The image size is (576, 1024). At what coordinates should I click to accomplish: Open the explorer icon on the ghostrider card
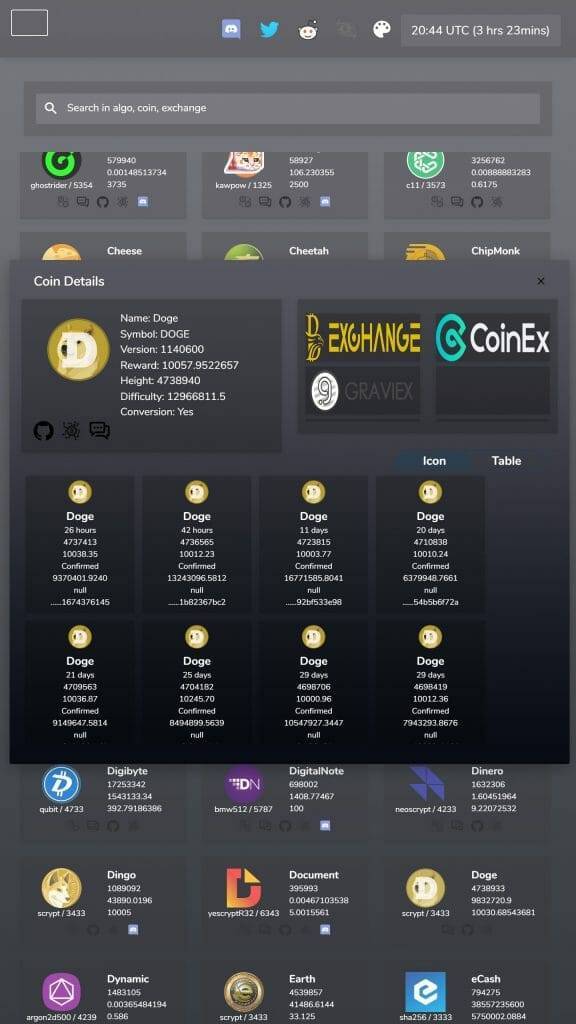pos(122,202)
